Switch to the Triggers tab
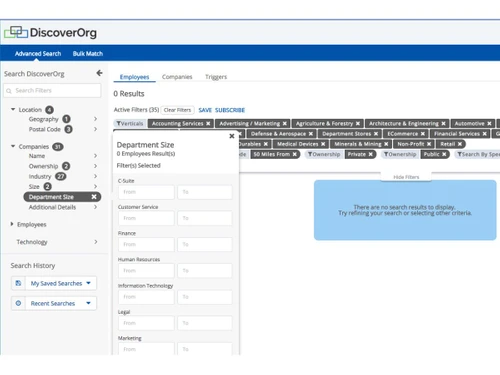500x375 pixels. (x=216, y=77)
